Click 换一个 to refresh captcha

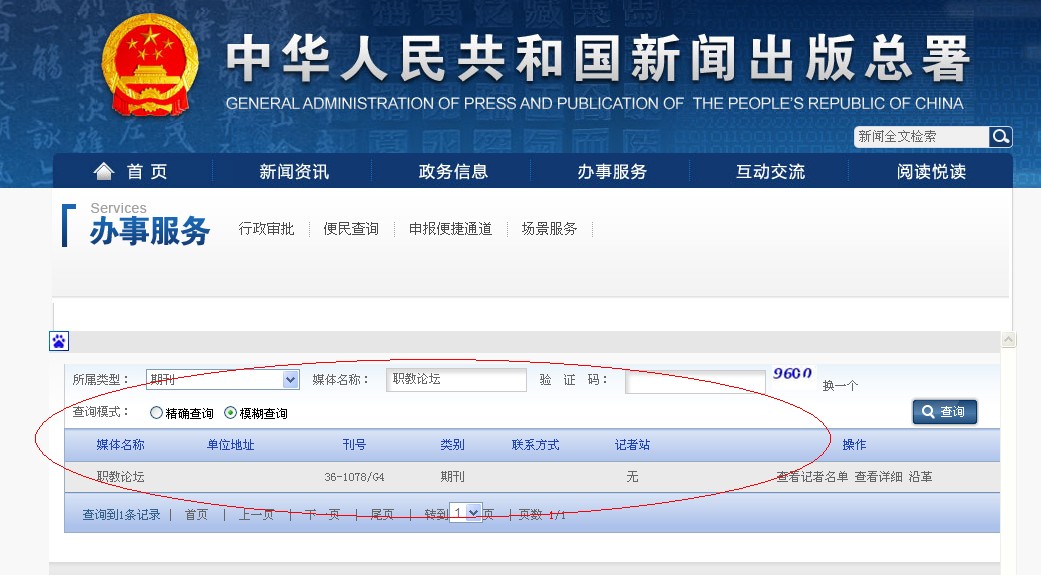840,385
